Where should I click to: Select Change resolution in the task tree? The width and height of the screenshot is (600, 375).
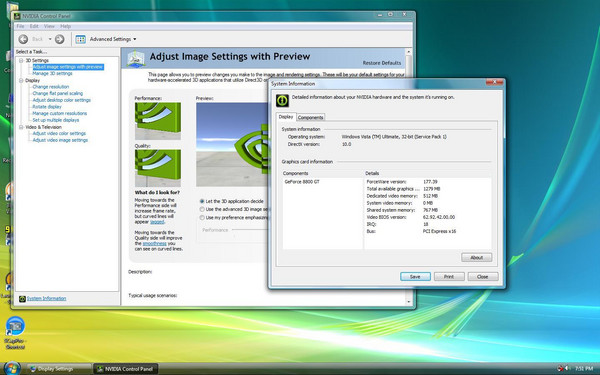coord(51,87)
